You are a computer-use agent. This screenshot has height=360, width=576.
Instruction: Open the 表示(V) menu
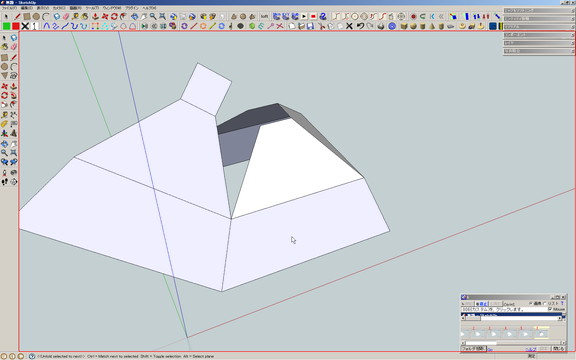pyautogui.click(x=43, y=8)
